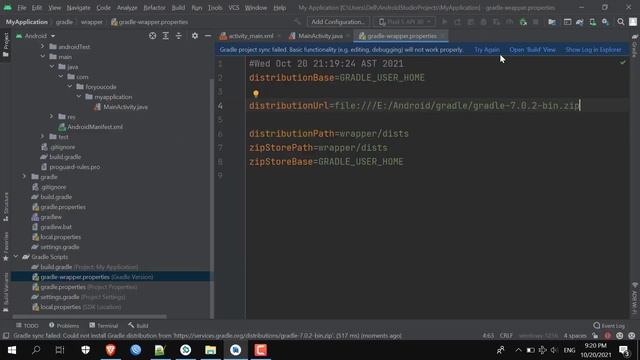Open the Android view dropdown
This screenshot has width=640, height=360.
tap(36, 36)
